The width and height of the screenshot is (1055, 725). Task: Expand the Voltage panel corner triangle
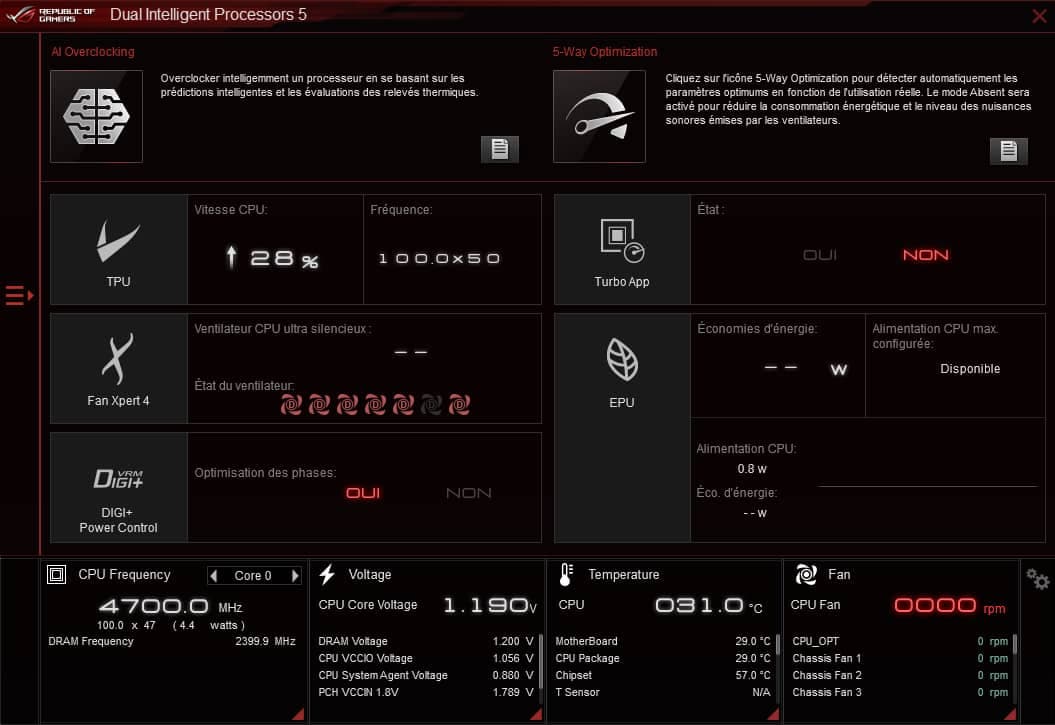click(535, 714)
